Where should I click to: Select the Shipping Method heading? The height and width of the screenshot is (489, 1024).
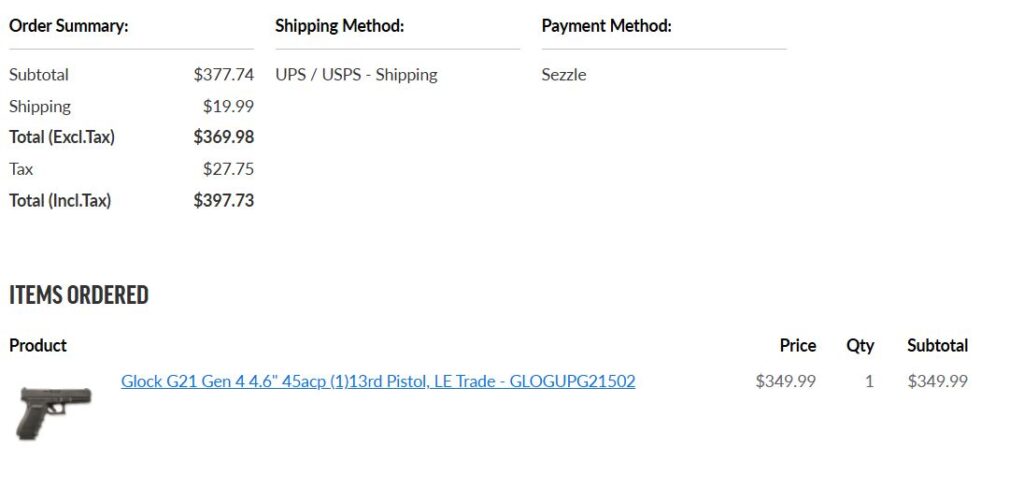(340, 26)
